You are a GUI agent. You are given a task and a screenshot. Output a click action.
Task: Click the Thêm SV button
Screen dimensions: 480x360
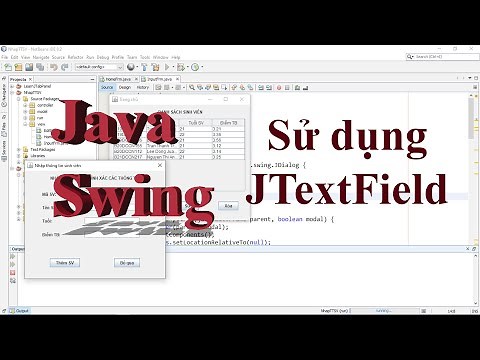[x=65, y=263]
